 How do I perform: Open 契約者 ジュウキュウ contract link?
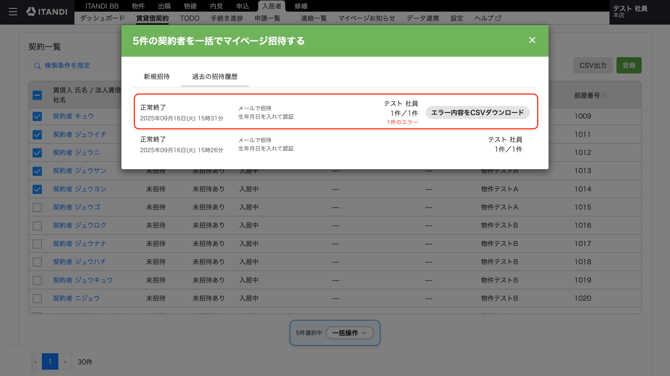click(82, 280)
